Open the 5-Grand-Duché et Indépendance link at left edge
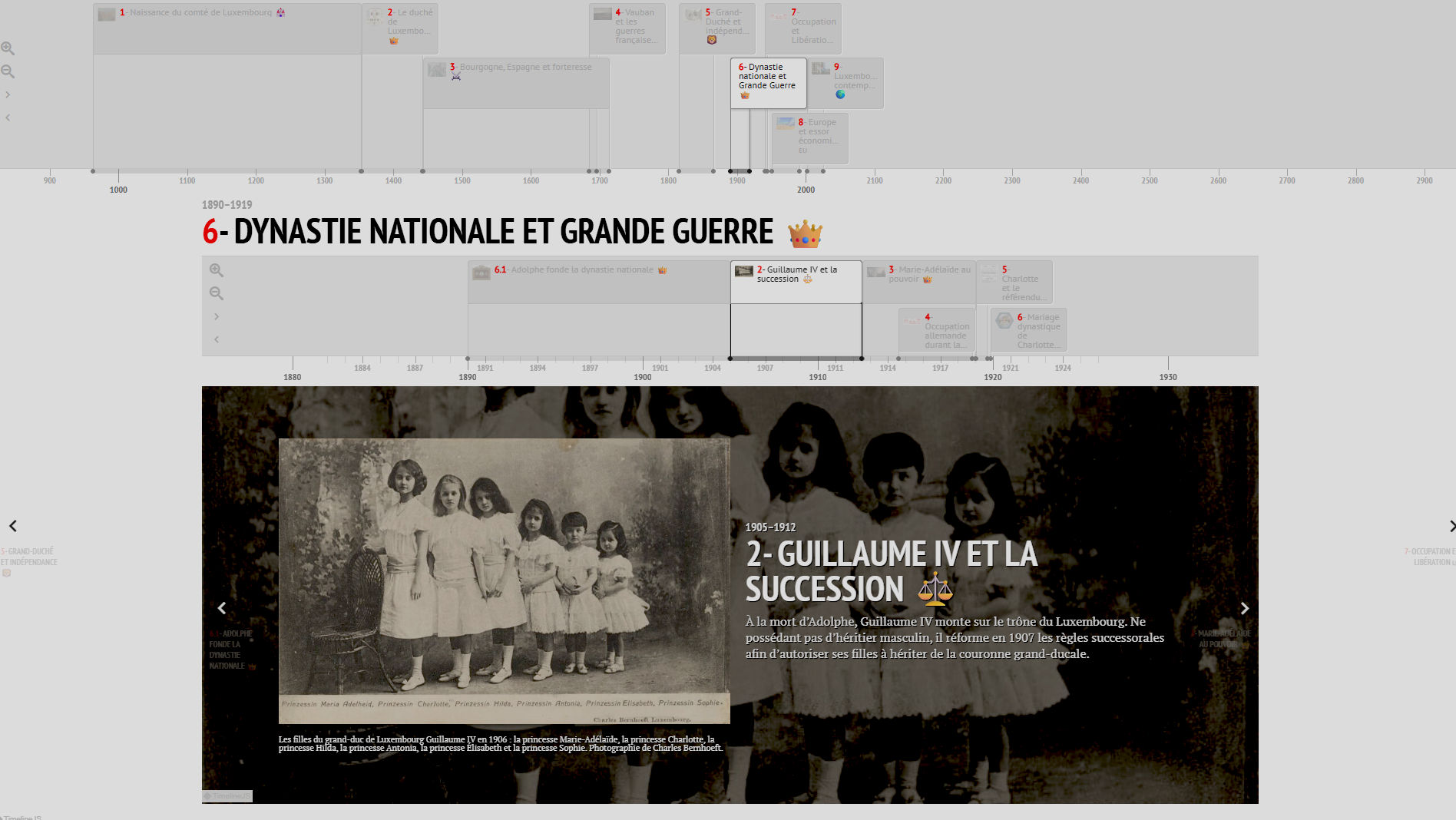This screenshot has width=1456, height=820. 28,561
